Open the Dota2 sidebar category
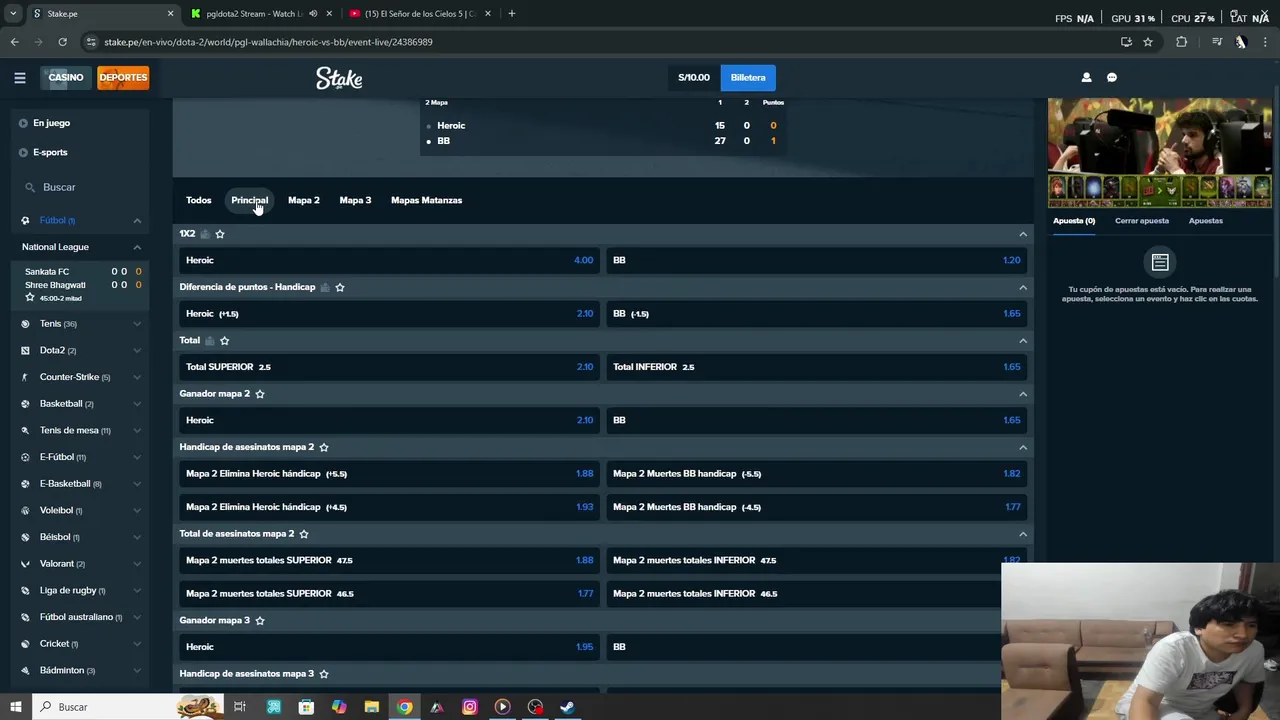The image size is (1280, 720). click(x=80, y=351)
